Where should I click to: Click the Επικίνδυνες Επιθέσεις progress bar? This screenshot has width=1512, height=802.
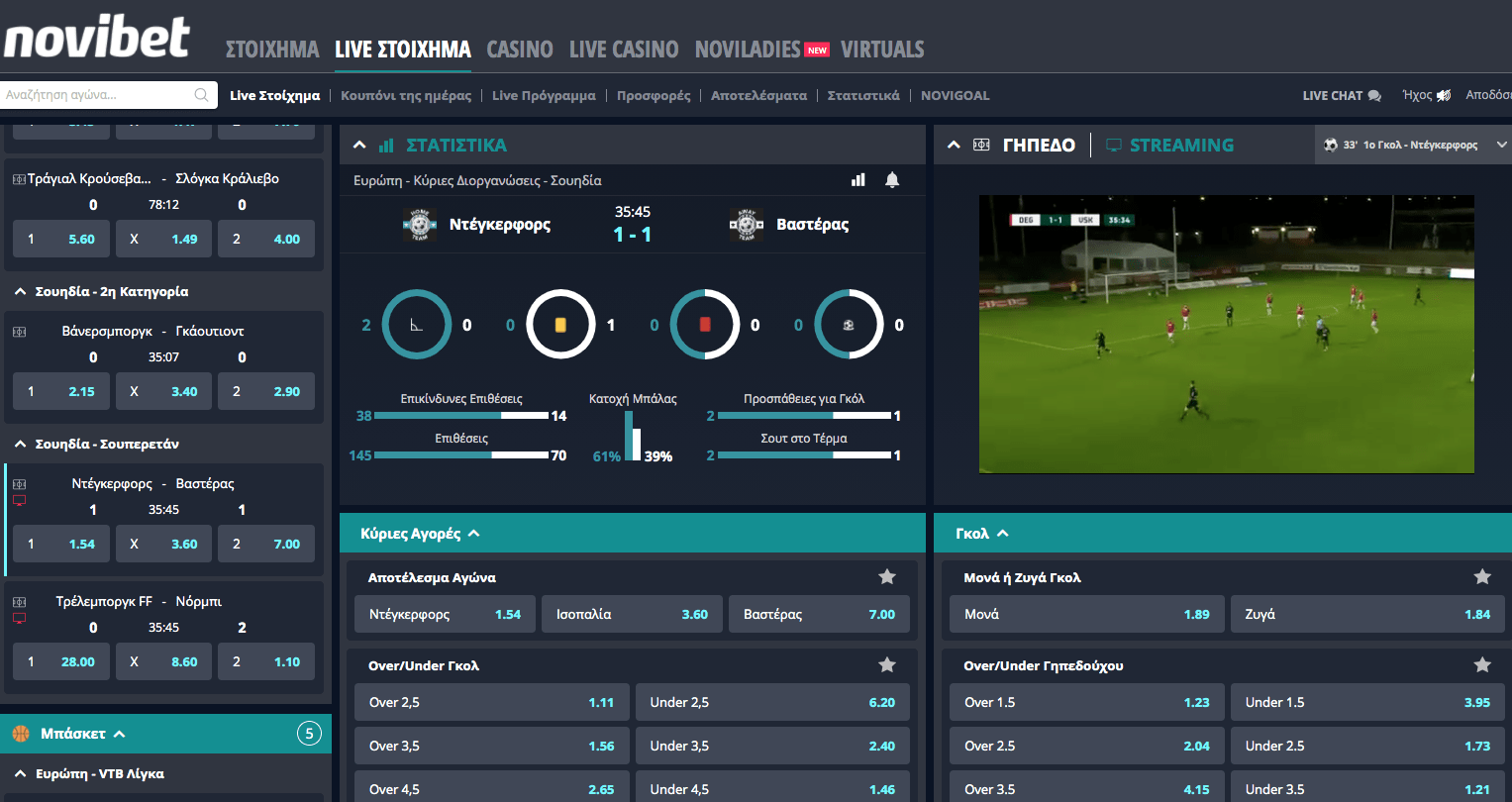pos(461,416)
